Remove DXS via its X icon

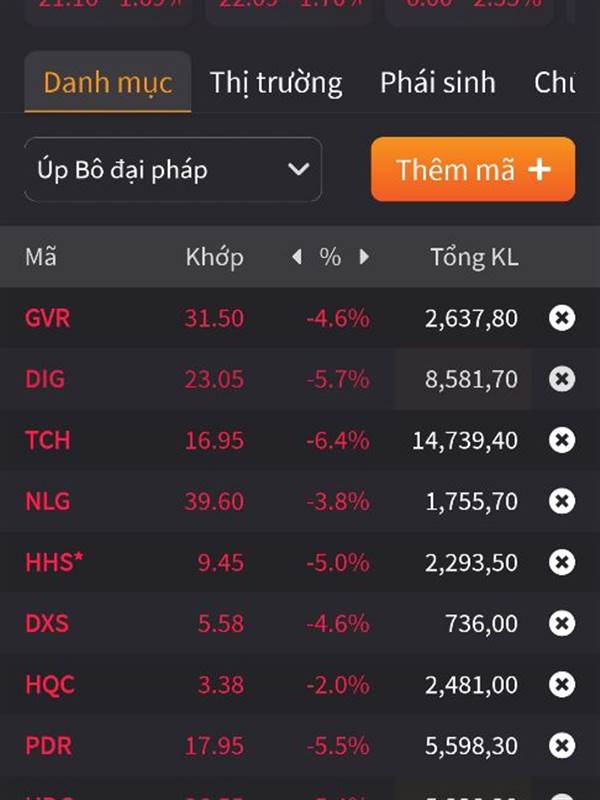[562, 623]
